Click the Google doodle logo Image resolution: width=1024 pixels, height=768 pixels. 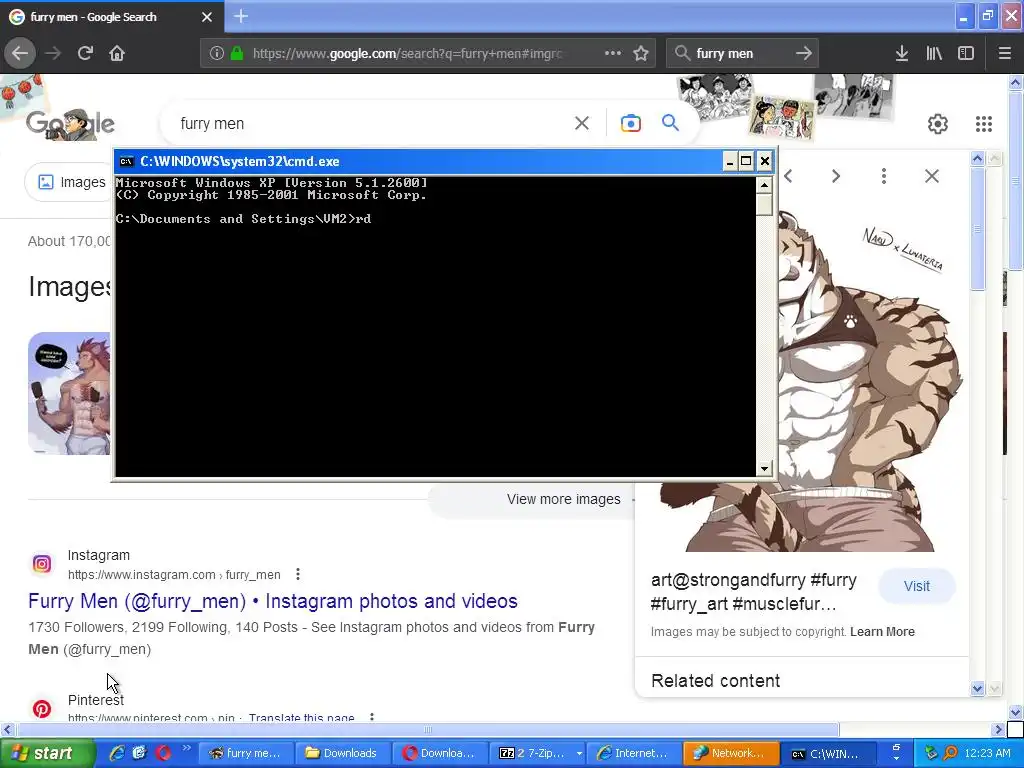click(71, 123)
